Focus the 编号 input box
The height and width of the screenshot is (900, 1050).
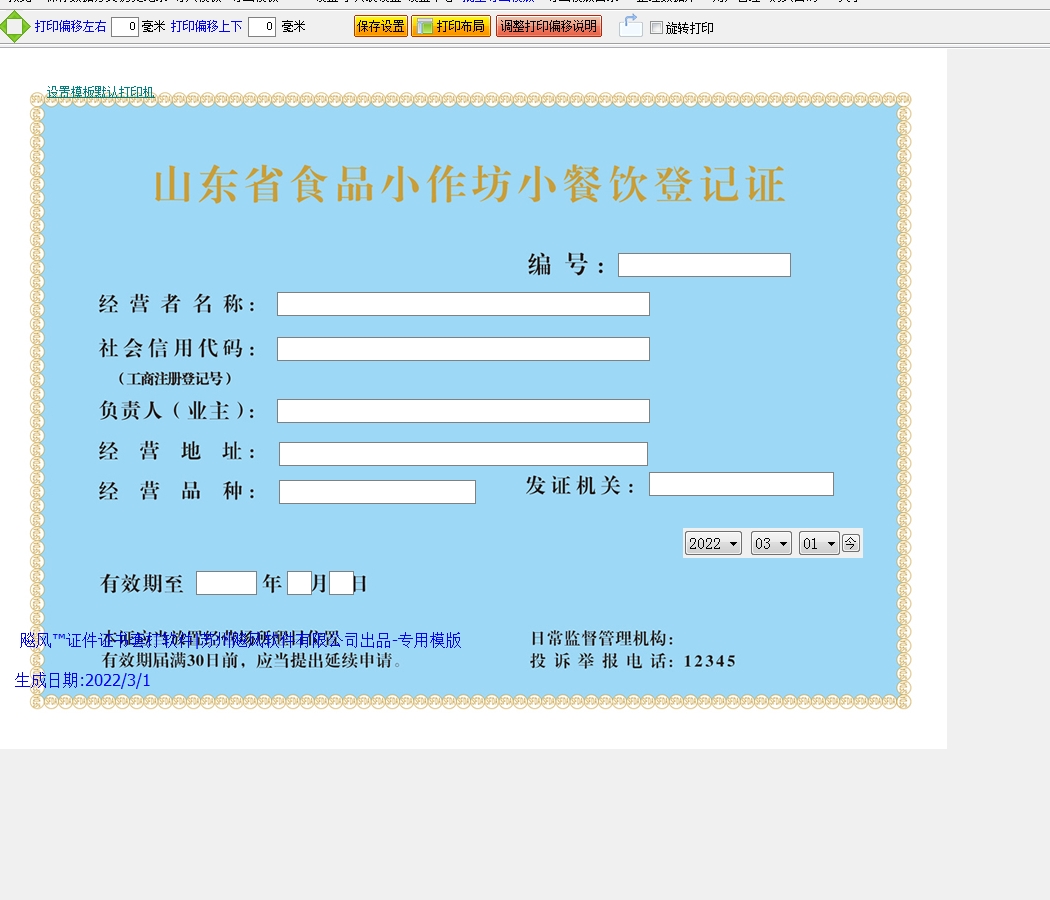(704, 265)
